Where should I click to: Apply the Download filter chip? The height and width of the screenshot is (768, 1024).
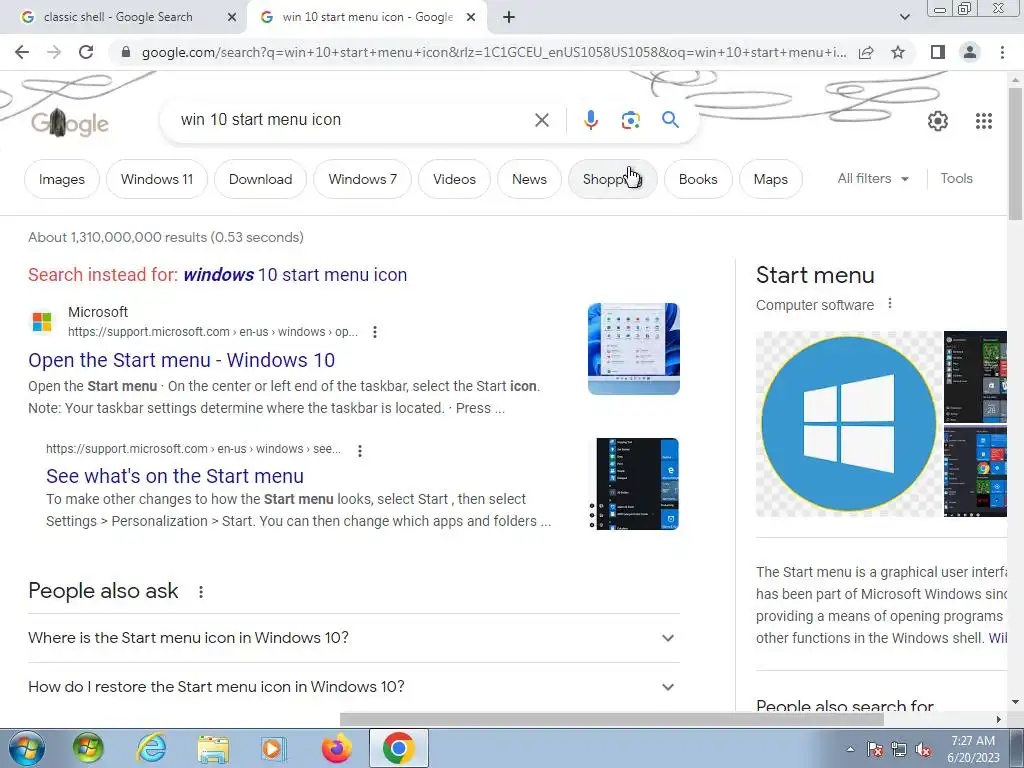point(260,179)
